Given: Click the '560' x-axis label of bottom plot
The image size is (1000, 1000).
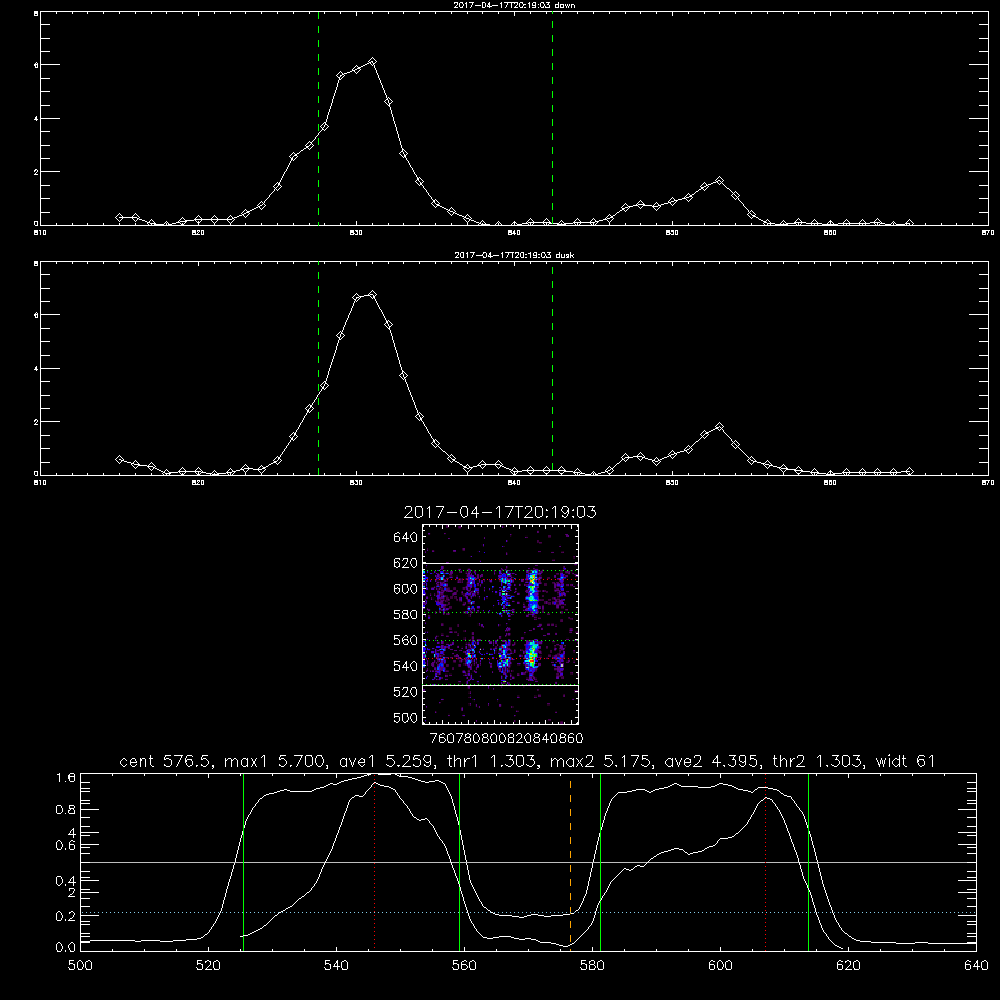Looking at the screenshot, I should coord(464,966).
